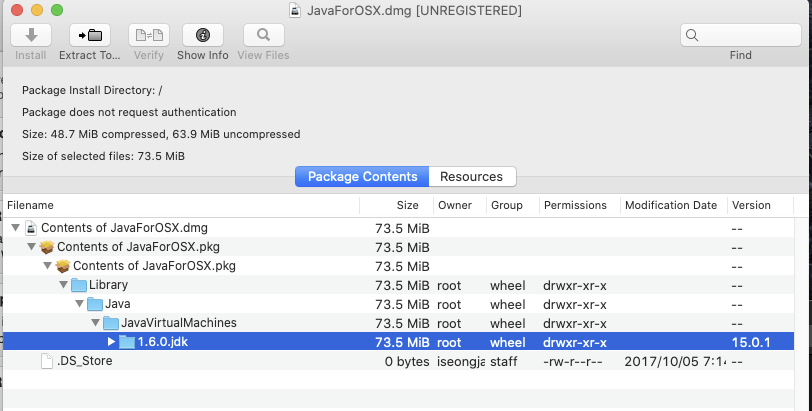
Task: Click the 1.6.0.jdk folder icon
Action: coord(127,342)
